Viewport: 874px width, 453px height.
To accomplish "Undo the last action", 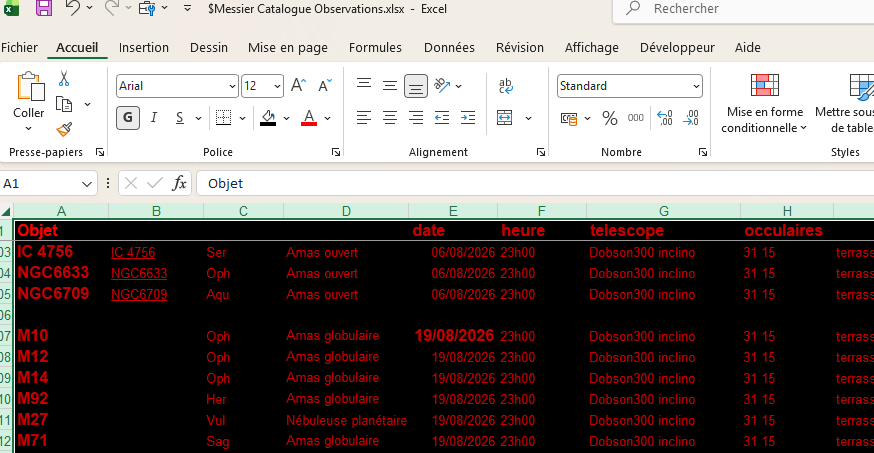I will pyautogui.click(x=73, y=8).
